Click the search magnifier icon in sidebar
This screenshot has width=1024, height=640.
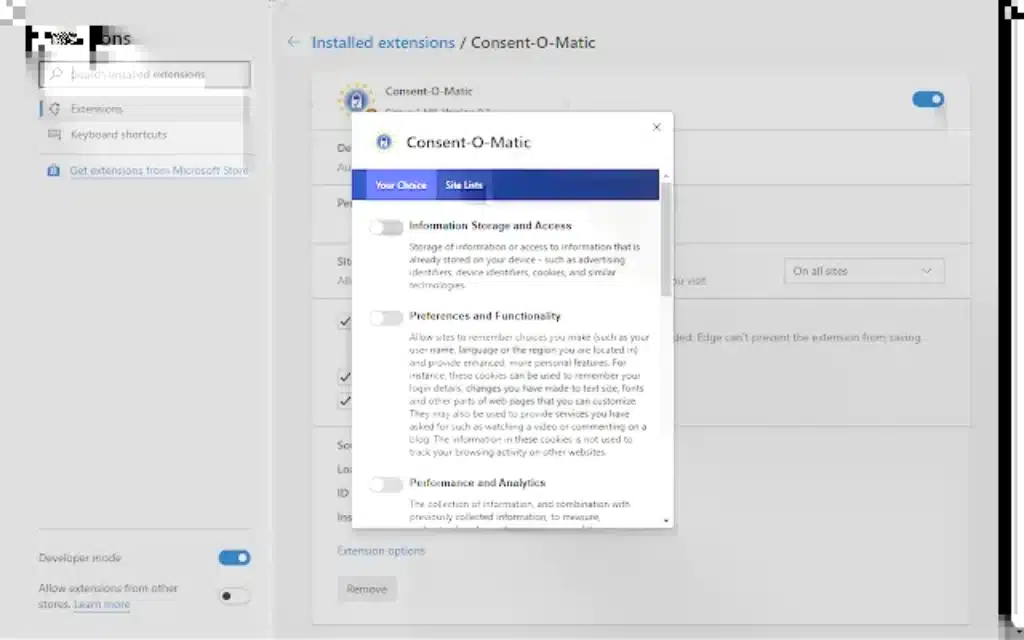(x=56, y=74)
